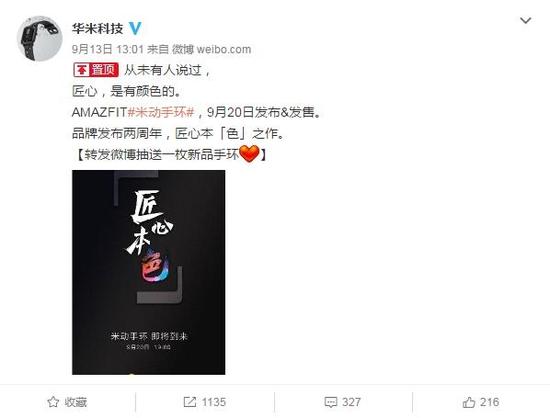Open the post options chevron menu
550x418 pixels.
coord(525,21)
